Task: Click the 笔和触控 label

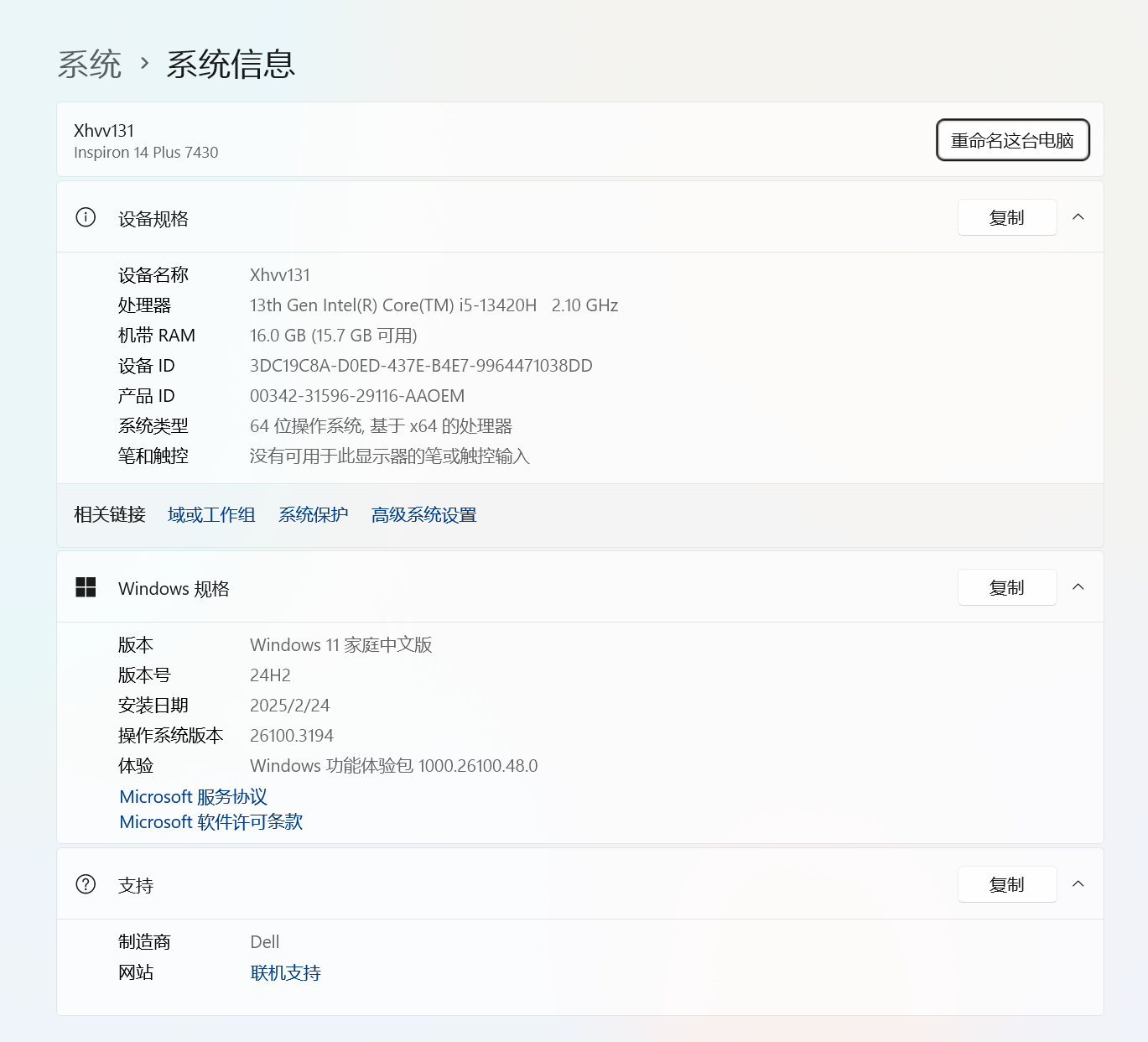Action: tap(153, 456)
